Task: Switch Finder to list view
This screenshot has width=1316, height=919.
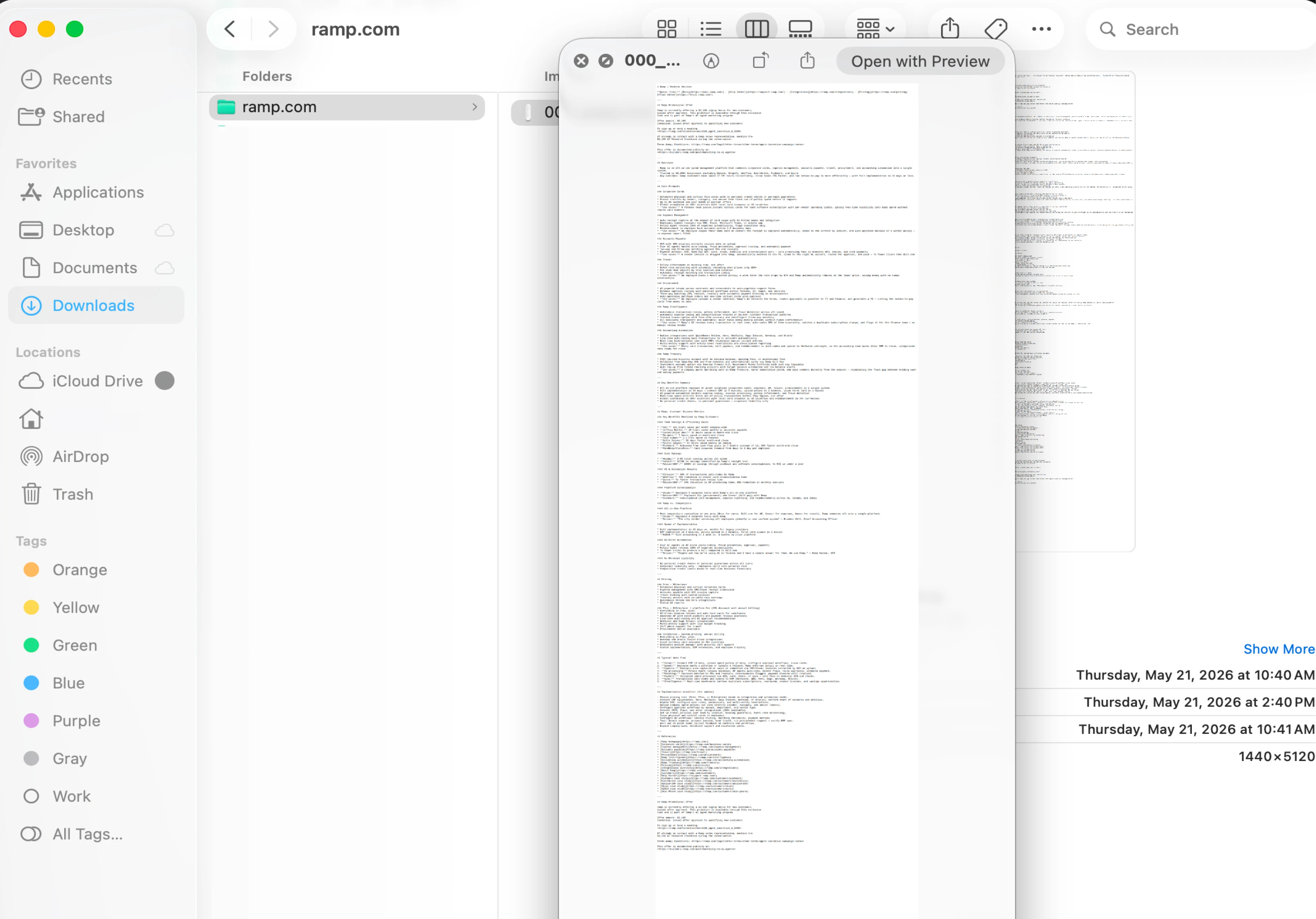Action: 711,29
